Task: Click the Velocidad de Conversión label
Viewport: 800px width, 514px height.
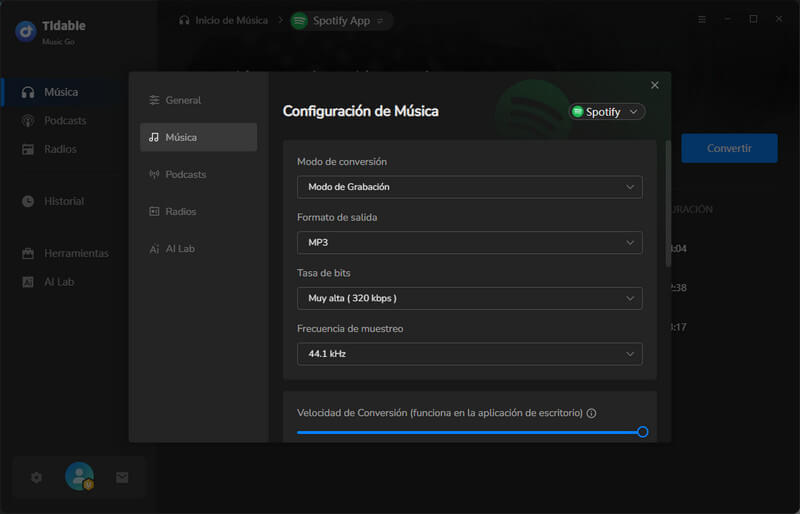Action: [440, 413]
